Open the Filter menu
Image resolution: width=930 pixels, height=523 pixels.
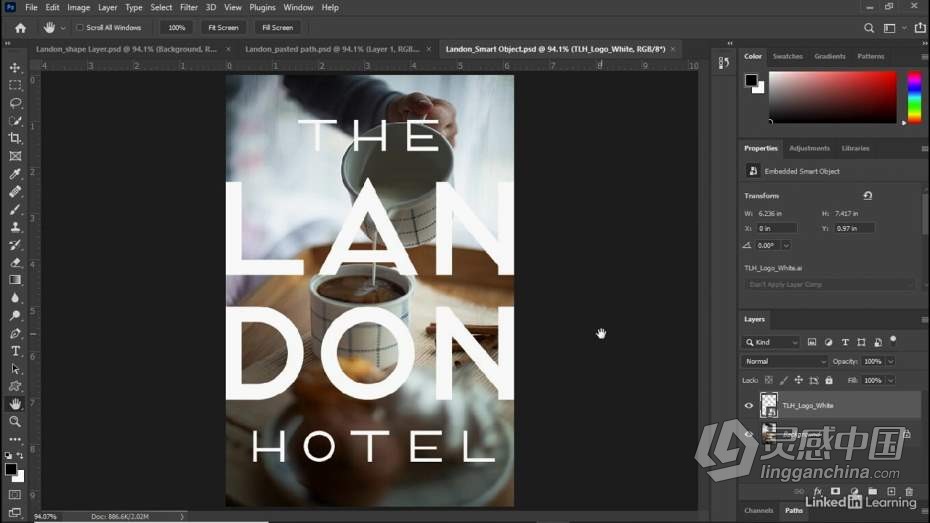(189, 8)
